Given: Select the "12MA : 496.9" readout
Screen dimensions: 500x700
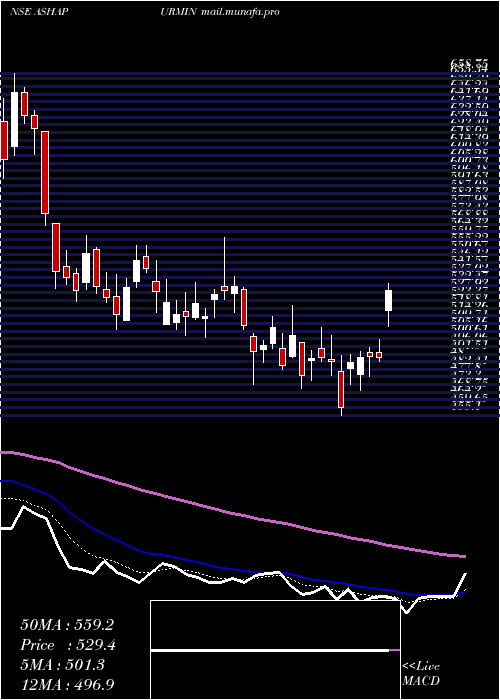Looking at the screenshot, I should [x=67, y=685].
